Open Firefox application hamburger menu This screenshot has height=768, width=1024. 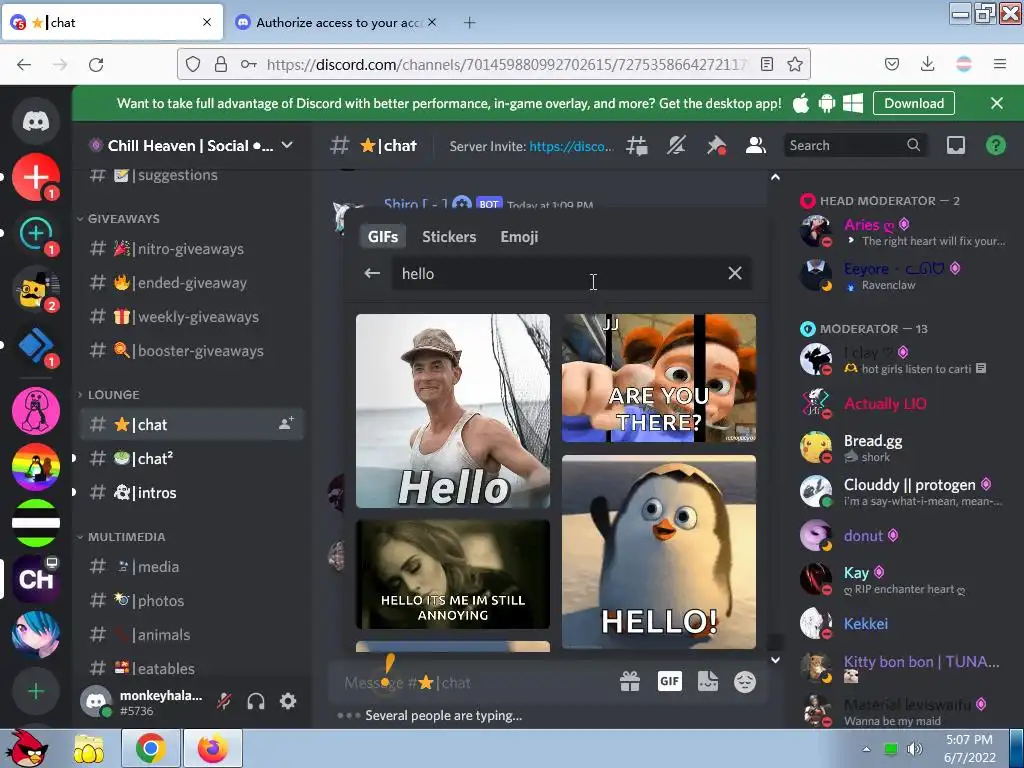[x=999, y=64]
